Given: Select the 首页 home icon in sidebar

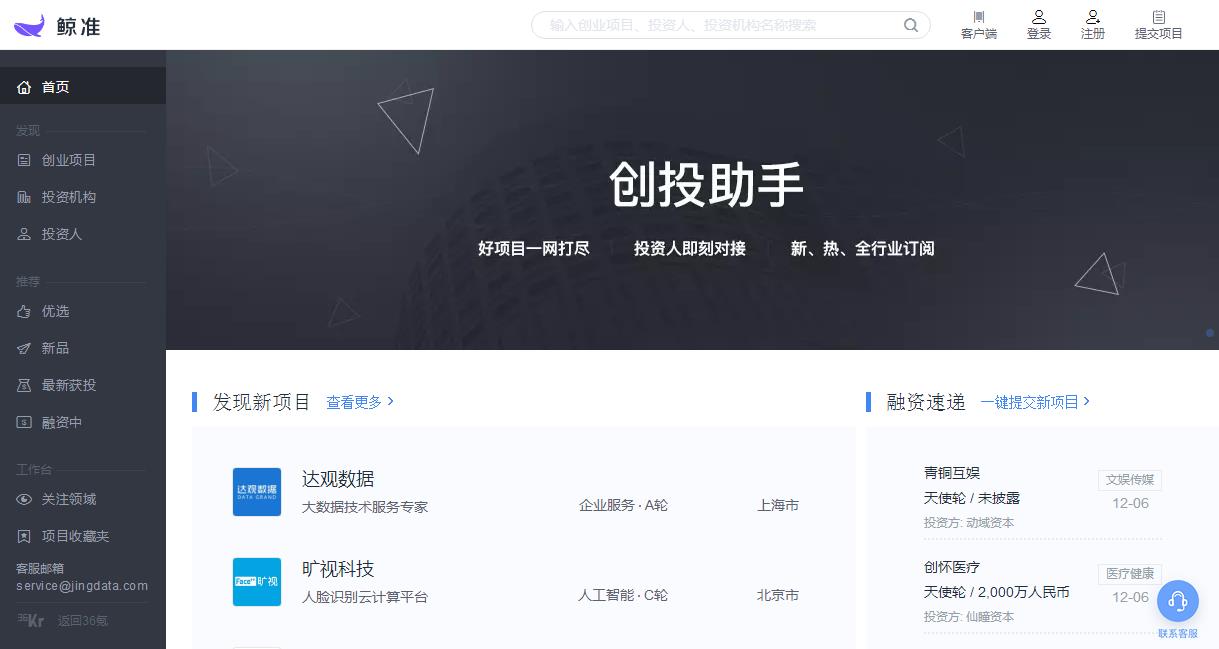Looking at the screenshot, I should tap(24, 87).
